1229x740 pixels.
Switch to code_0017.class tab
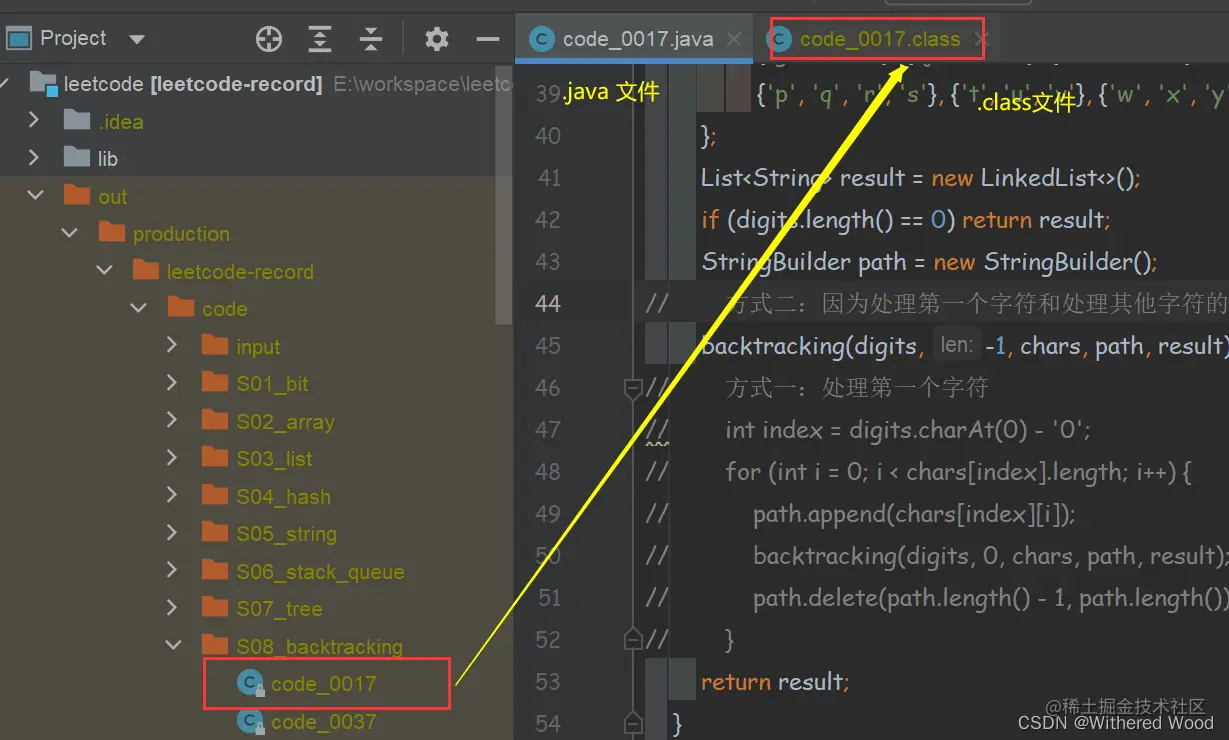click(880, 39)
